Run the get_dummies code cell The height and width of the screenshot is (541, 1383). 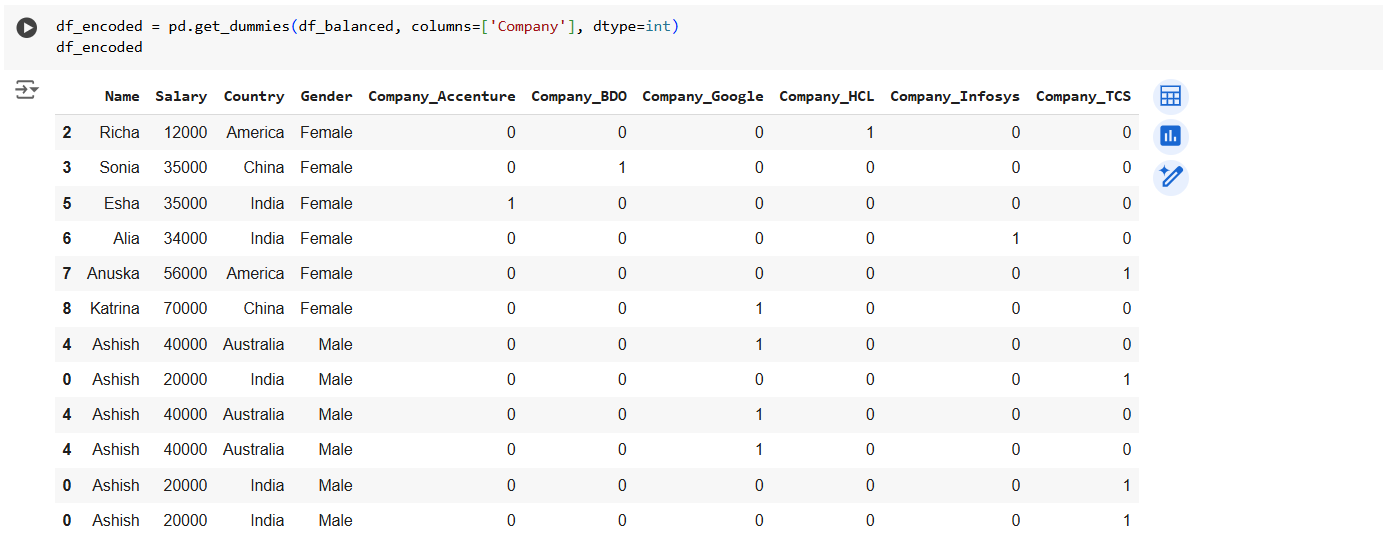[x=27, y=29]
